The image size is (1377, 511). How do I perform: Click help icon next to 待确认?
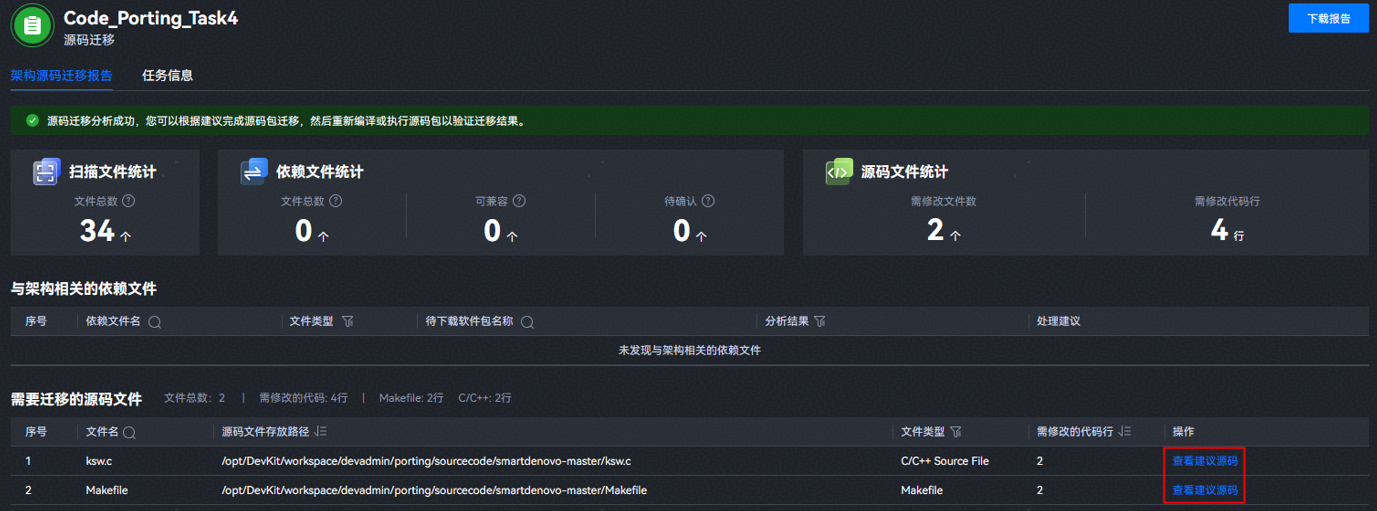[x=708, y=201]
